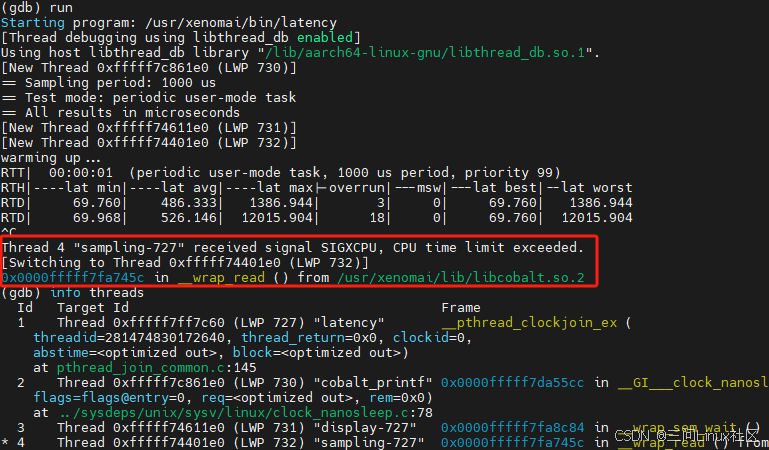Click the 'Target Id' column header

[93, 308]
